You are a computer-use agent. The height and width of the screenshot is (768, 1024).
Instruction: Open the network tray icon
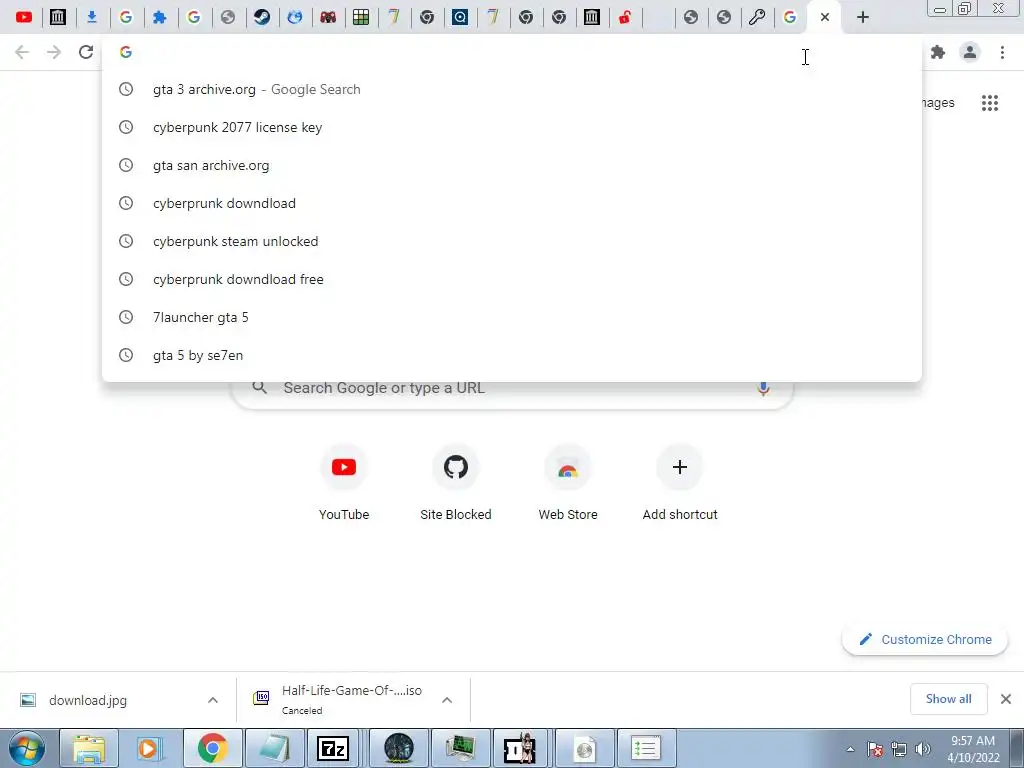click(x=899, y=749)
